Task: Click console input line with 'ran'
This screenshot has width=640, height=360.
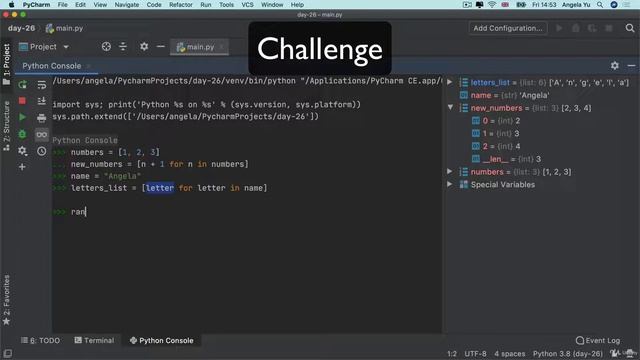Action: click(247, 212)
